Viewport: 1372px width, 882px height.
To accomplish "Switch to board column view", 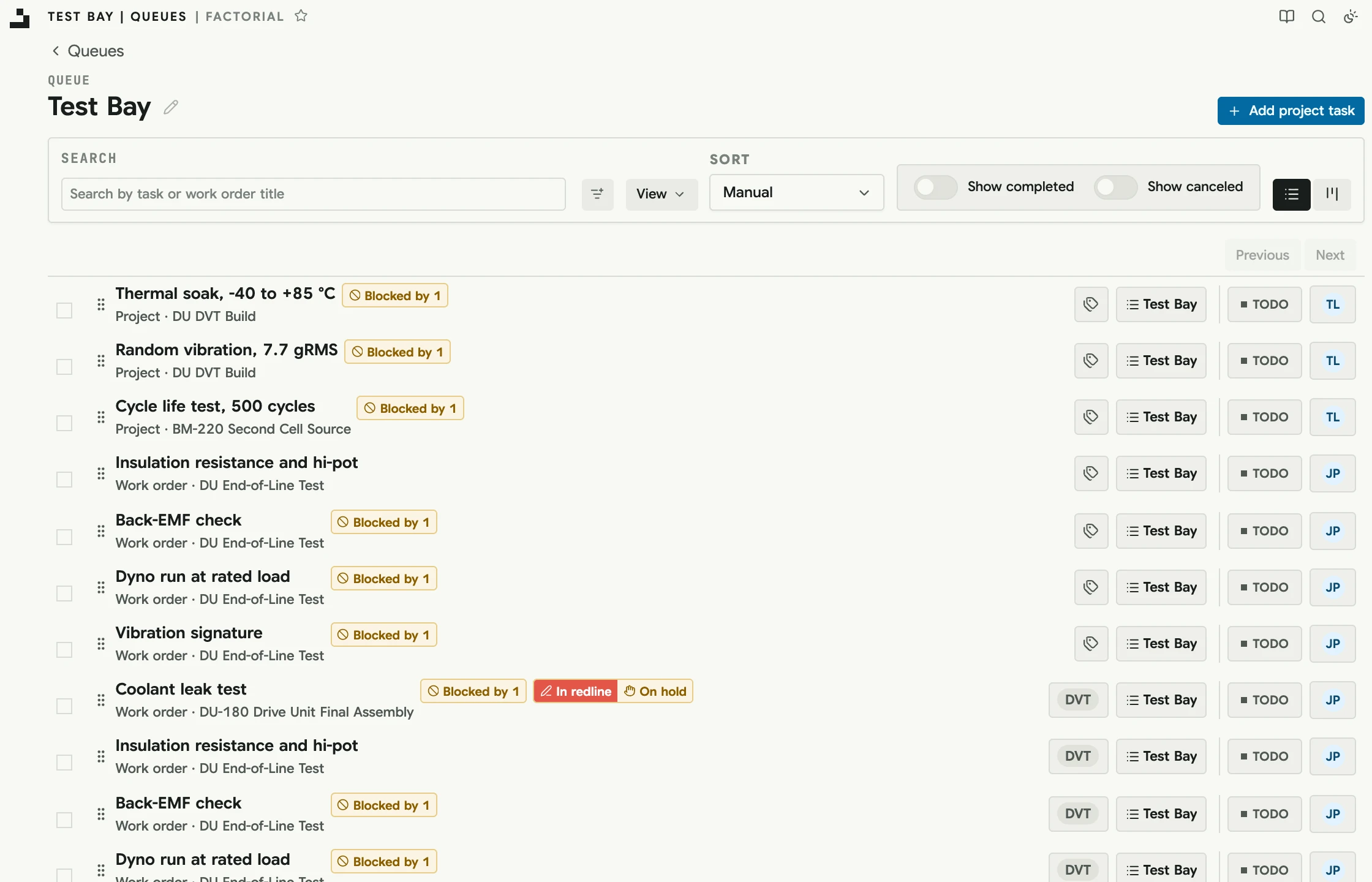I will [x=1332, y=194].
